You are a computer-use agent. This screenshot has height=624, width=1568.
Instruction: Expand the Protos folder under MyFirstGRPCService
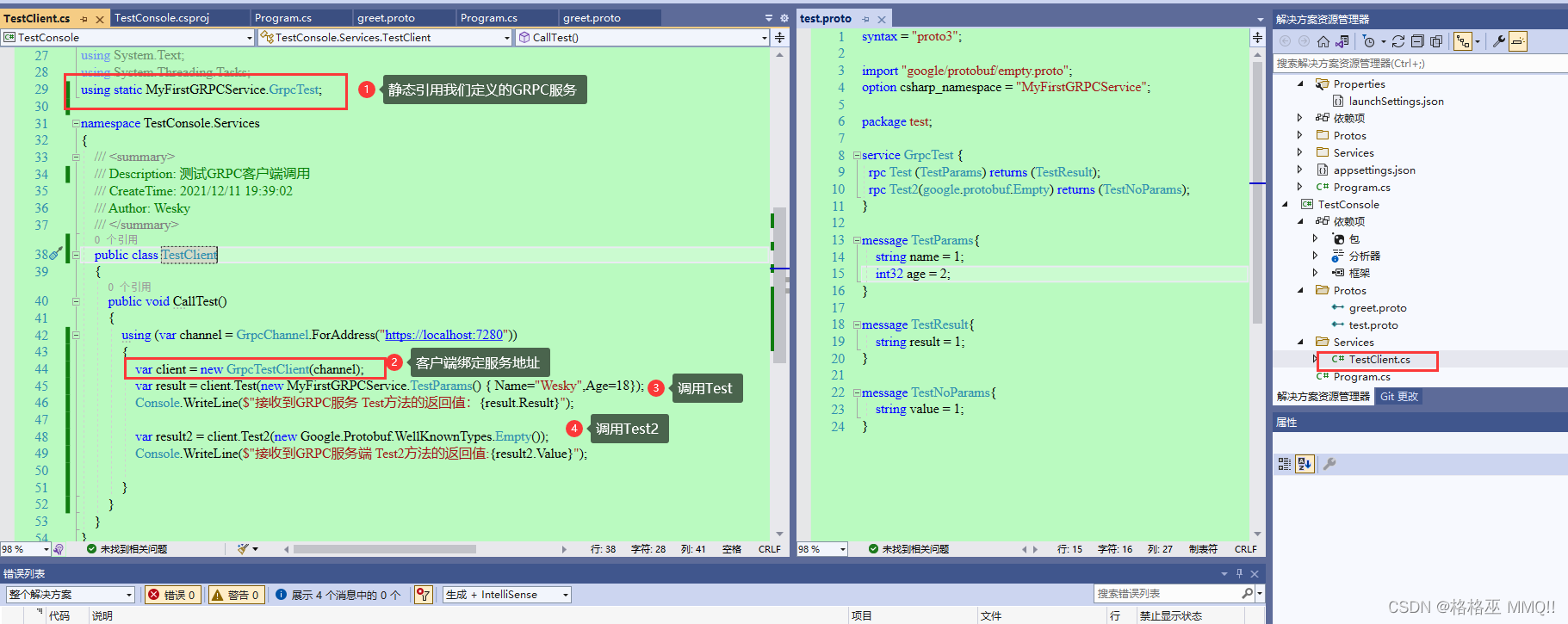point(1300,135)
